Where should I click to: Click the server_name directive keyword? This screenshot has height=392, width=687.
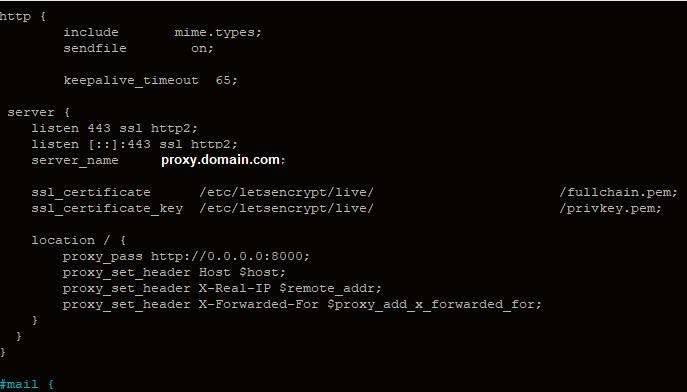pyautogui.click(x=75, y=160)
